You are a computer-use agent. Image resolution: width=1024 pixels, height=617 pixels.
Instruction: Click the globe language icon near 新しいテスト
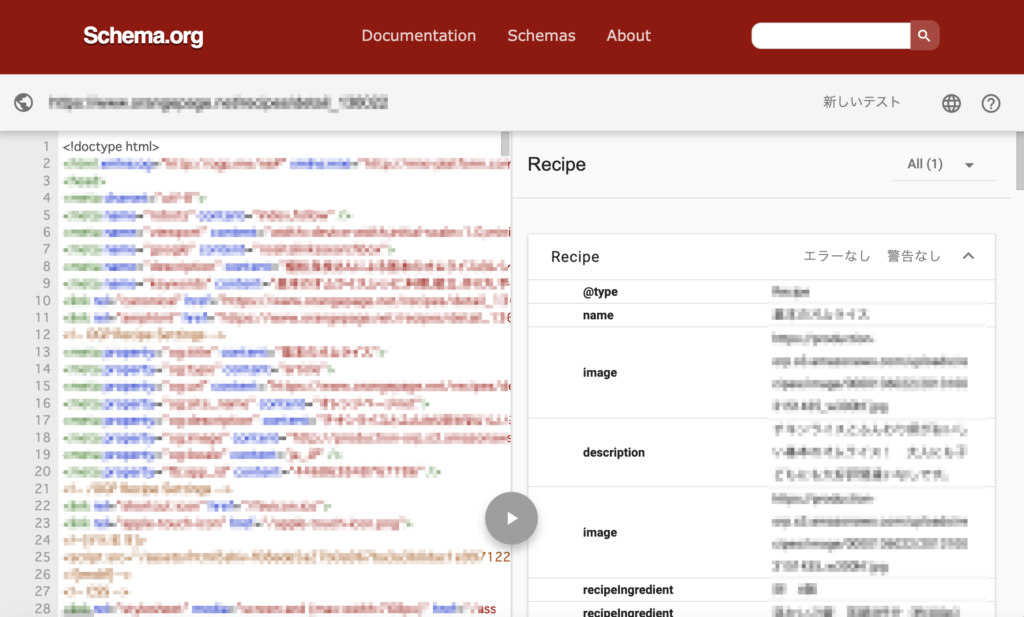click(x=950, y=103)
